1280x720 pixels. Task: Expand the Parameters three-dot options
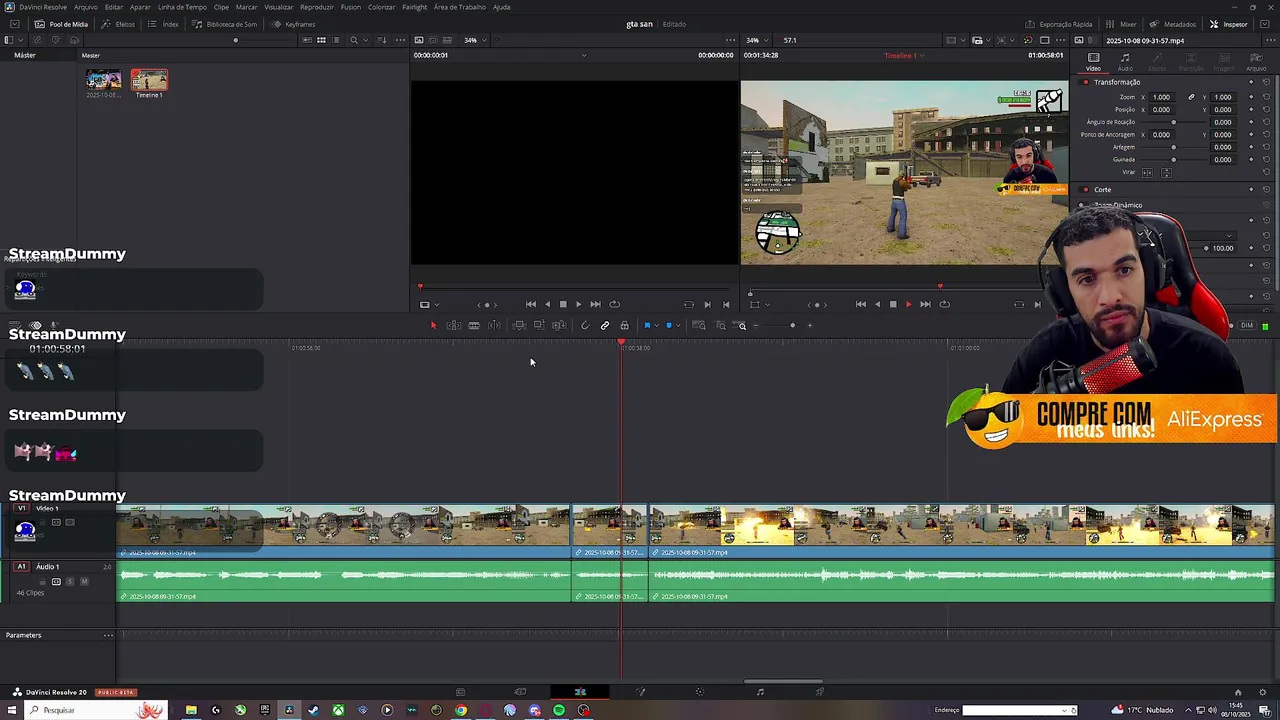[x=108, y=635]
